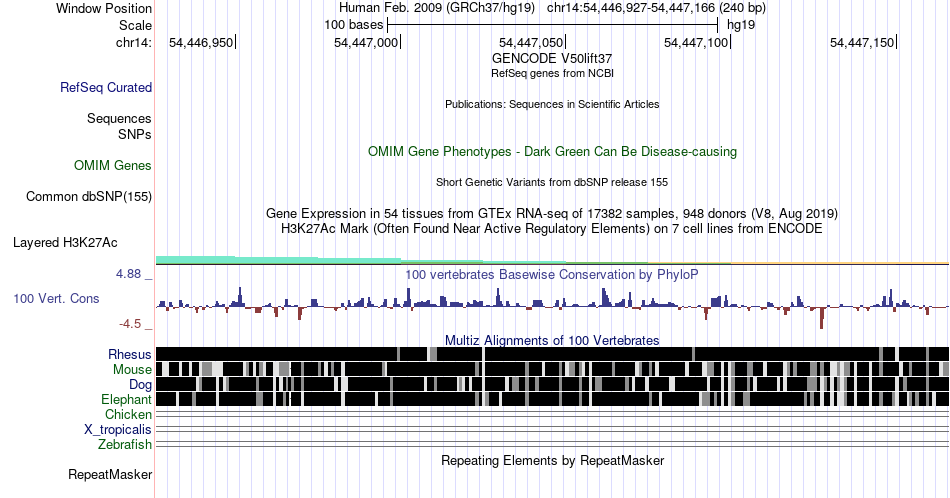This screenshot has height=498, width=950.
Task: Click the Human Feb. 2009 (GRCh37/hg19) text
Action: click(437, 8)
